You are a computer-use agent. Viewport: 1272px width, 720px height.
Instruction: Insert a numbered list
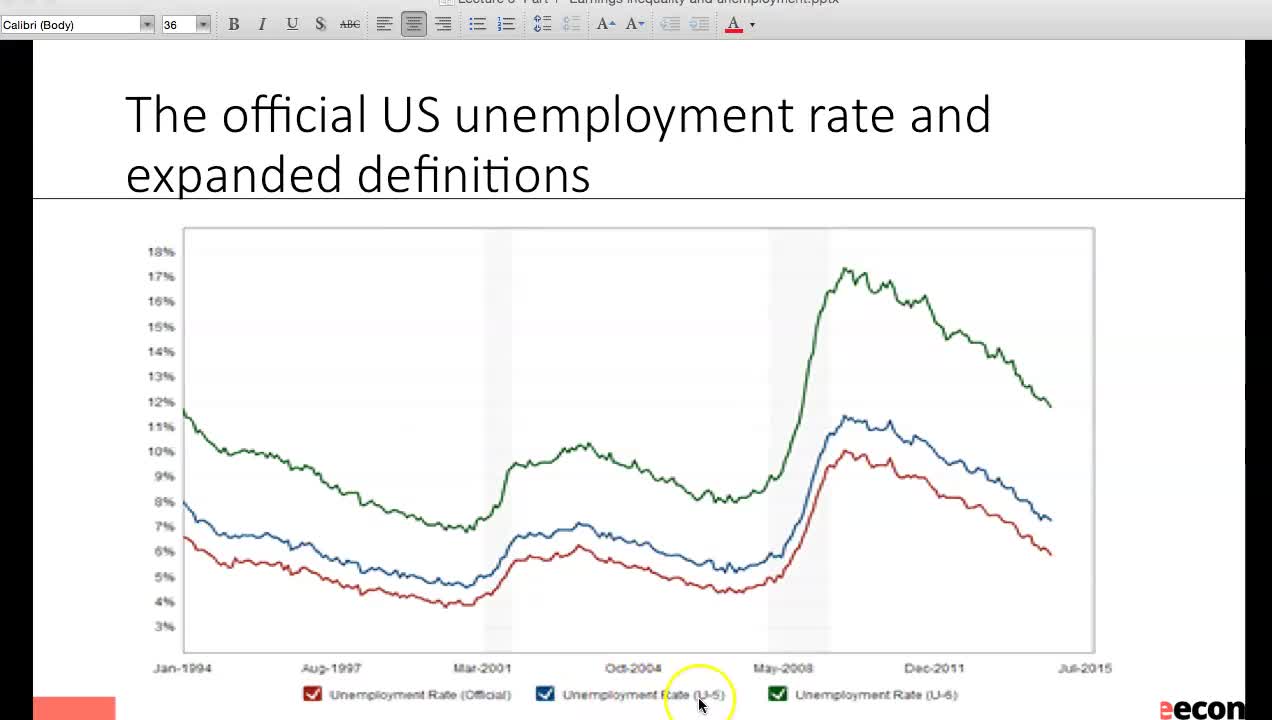(x=507, y=24)
